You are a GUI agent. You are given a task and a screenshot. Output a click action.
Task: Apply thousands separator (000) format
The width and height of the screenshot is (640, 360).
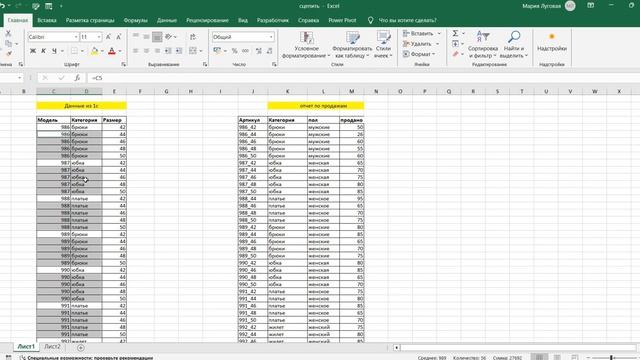[x=245, y=51]
